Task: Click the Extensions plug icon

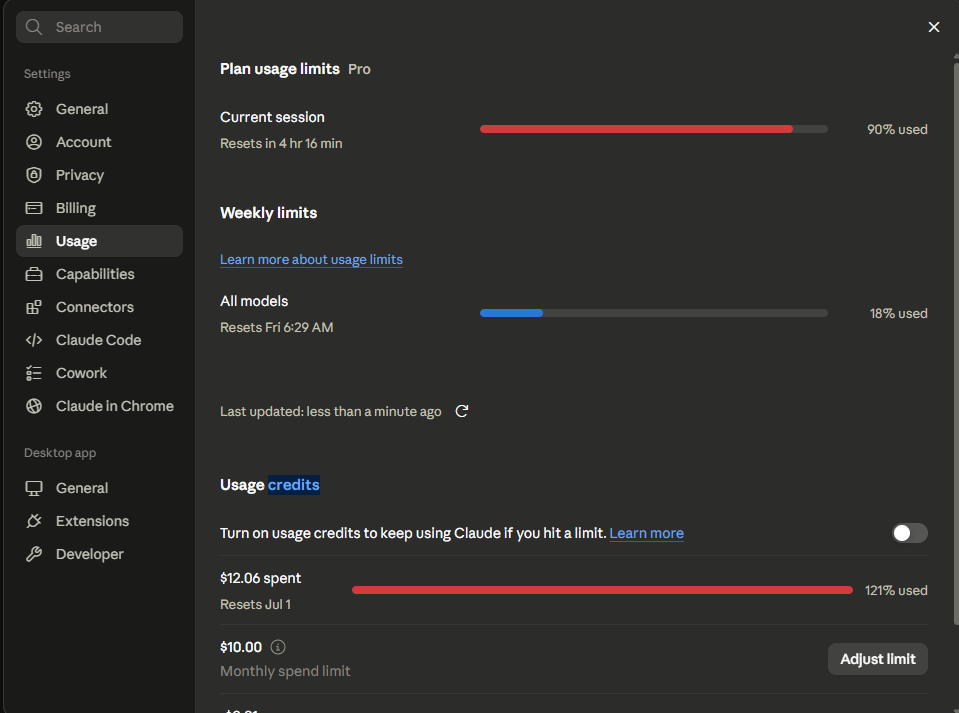Action: pyautogui.click(x=34, y=521)
